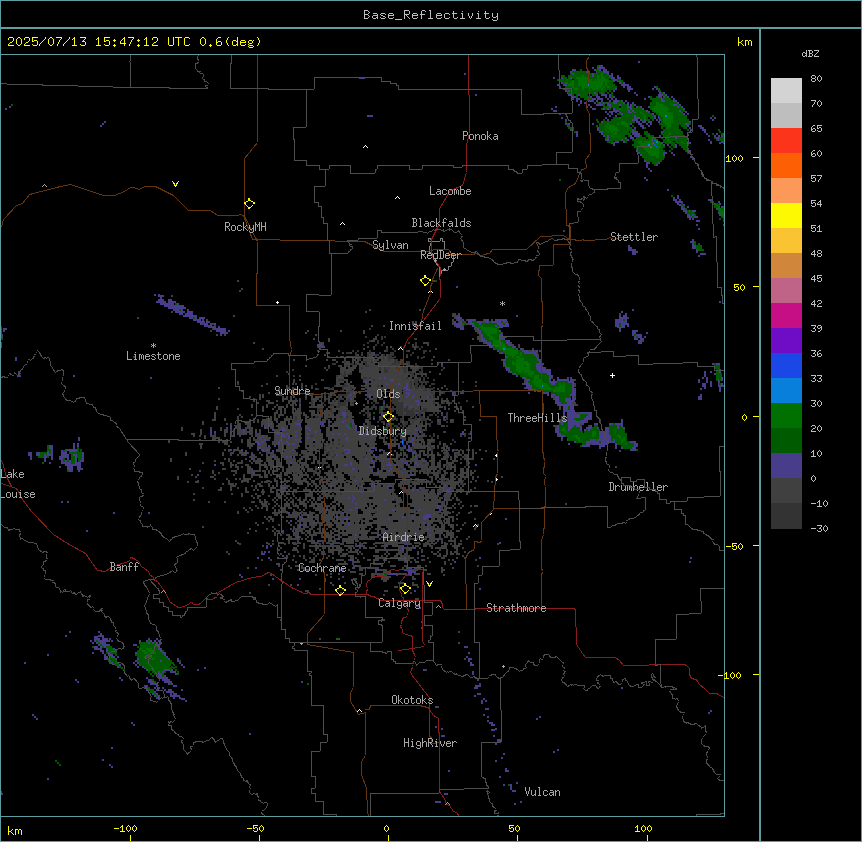Click the Drumheller label
The height and width of the screenshot is (842, 862).
coord(638,487)
